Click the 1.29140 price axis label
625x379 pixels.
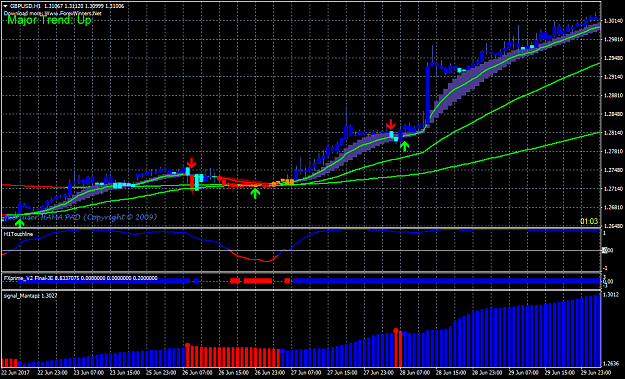point(613,77)
